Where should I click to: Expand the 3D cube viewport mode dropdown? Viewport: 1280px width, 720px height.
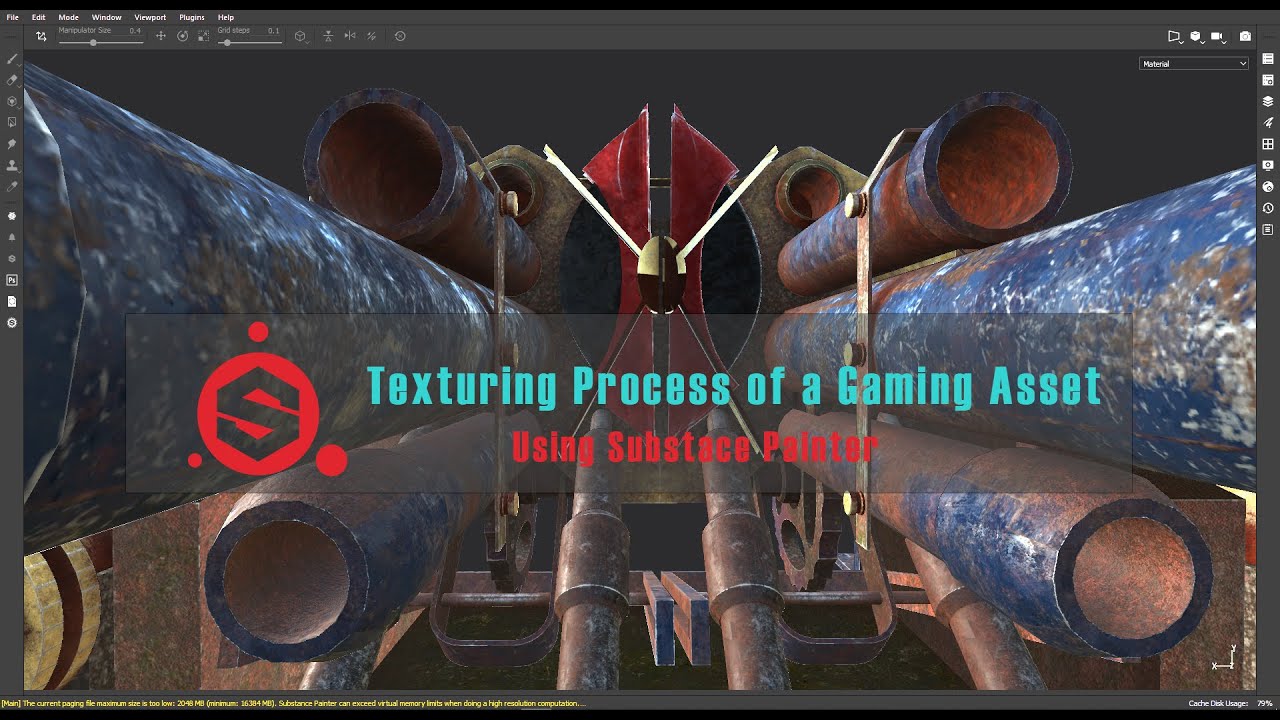click(1196, 36)
